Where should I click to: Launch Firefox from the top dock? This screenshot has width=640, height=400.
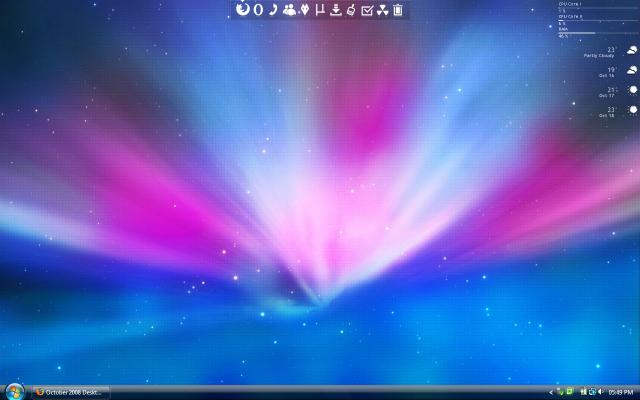(243, 9)
